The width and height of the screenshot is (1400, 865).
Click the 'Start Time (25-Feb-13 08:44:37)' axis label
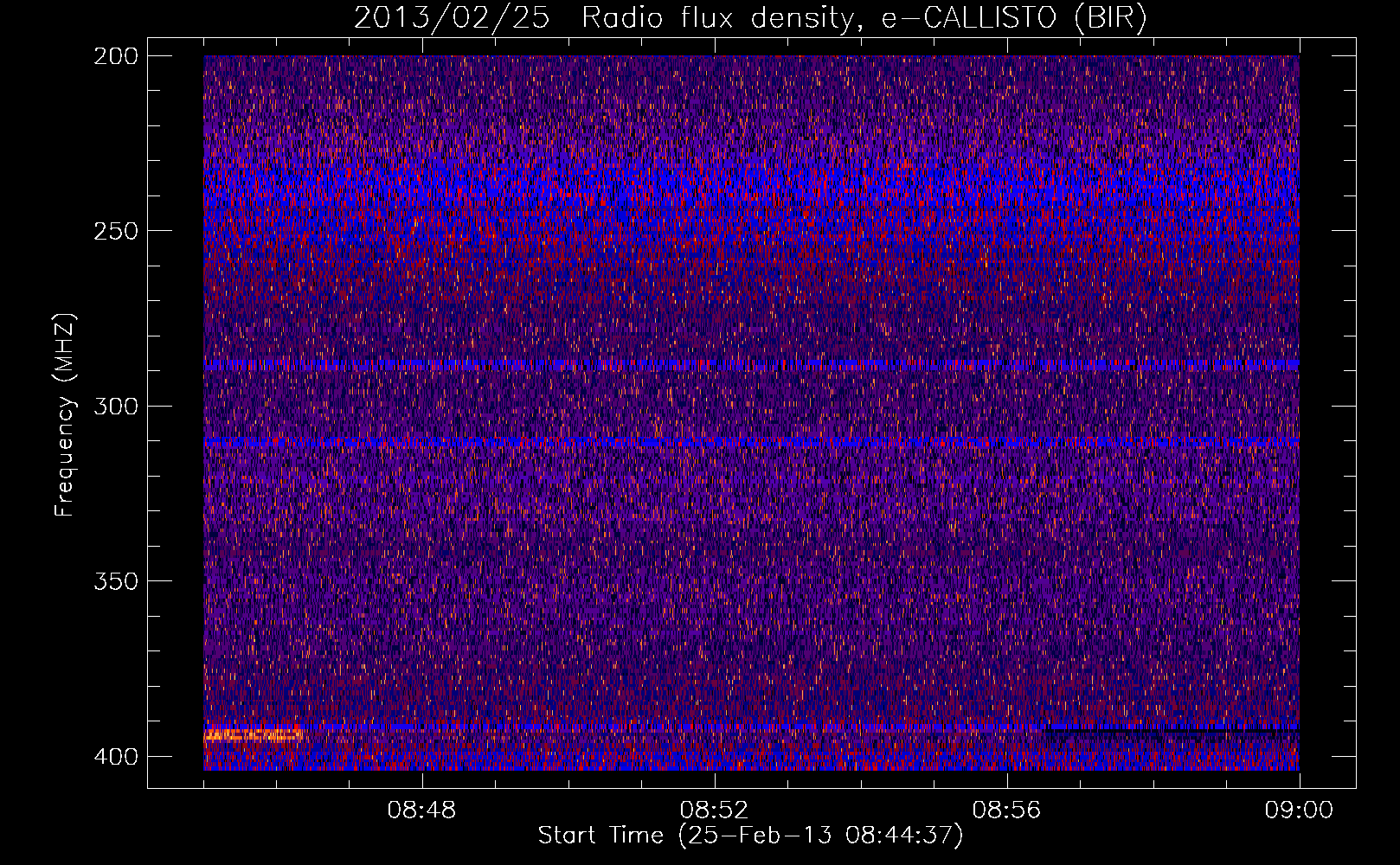750,836
